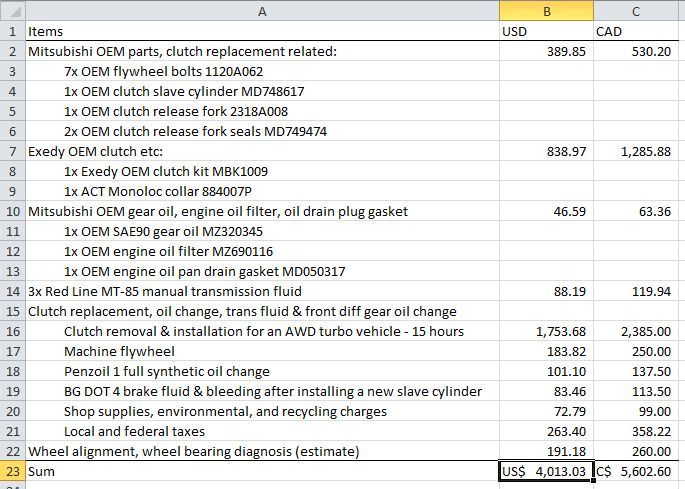Viewport: 685px width, 489px height.
Task: Click the CAD total cell C$ 5,602.60
Action: click(638, 471)
